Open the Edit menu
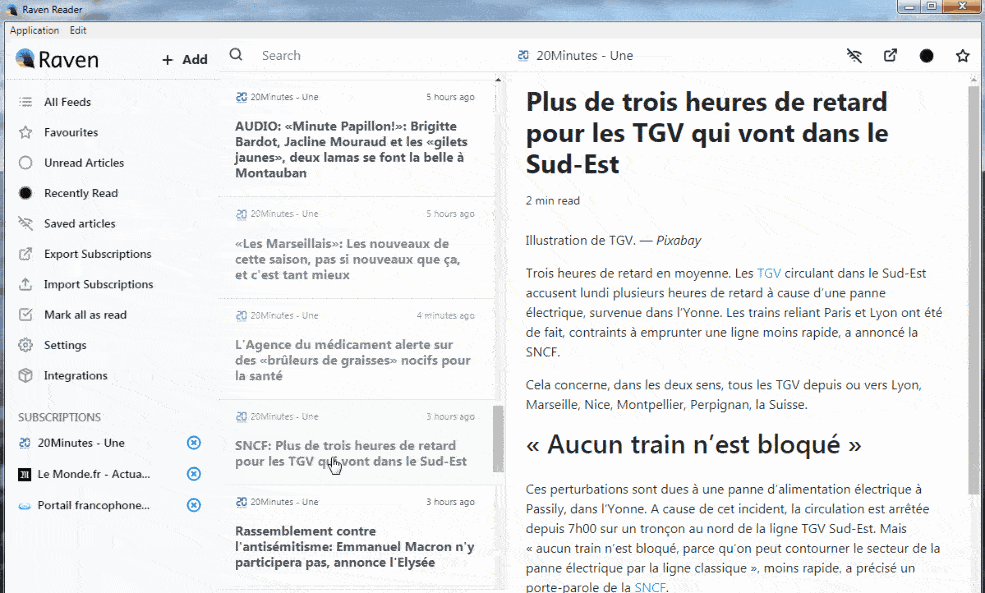The width and height of the screenshot is (985, 593). click(x=78, y=30)
